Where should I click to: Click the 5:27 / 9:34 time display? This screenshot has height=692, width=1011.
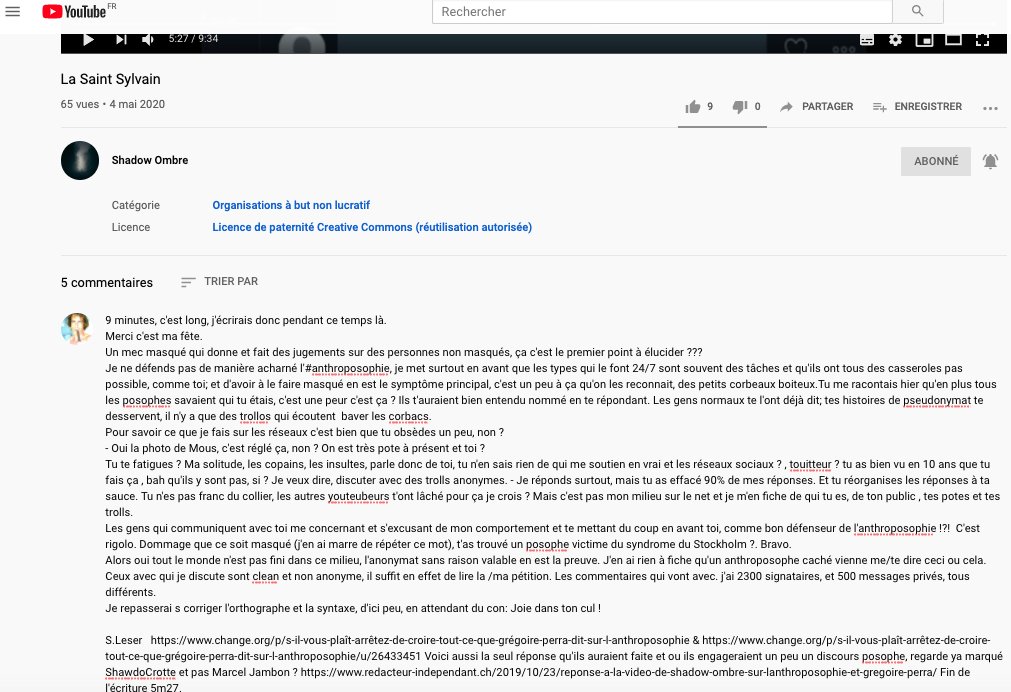193,39
